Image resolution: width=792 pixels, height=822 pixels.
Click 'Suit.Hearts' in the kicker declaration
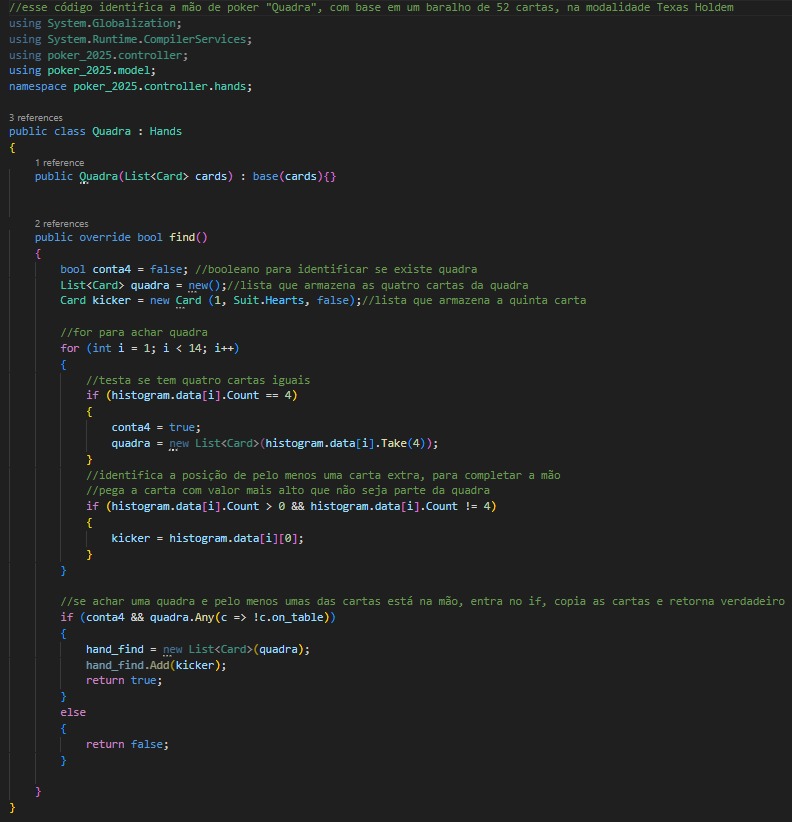pyautogui.click(x=268, y=300)
